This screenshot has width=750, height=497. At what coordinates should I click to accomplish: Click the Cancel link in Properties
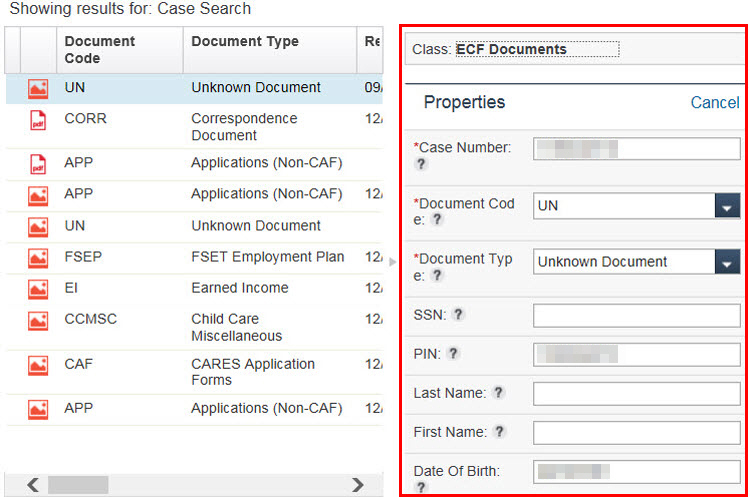pos(714,103)
